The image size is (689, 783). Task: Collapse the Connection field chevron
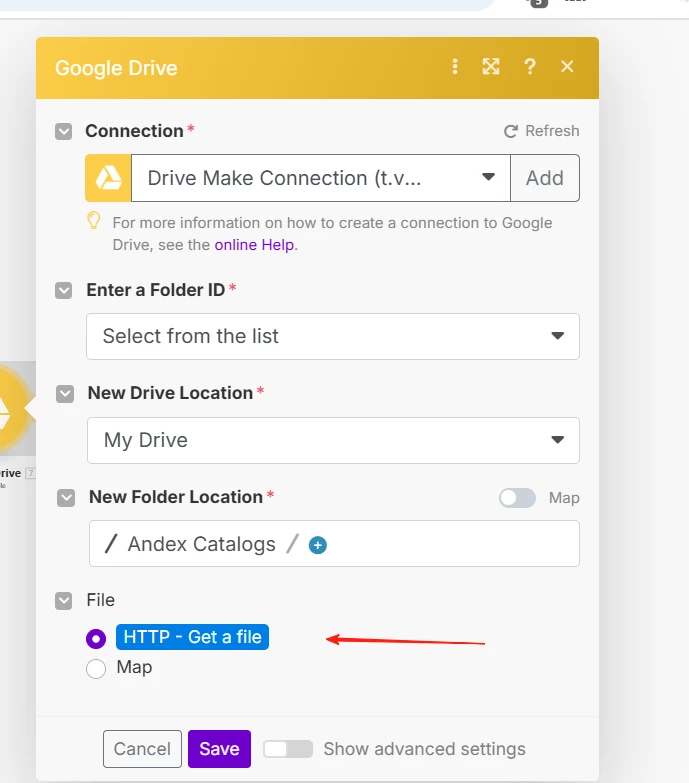click(63, 132)
